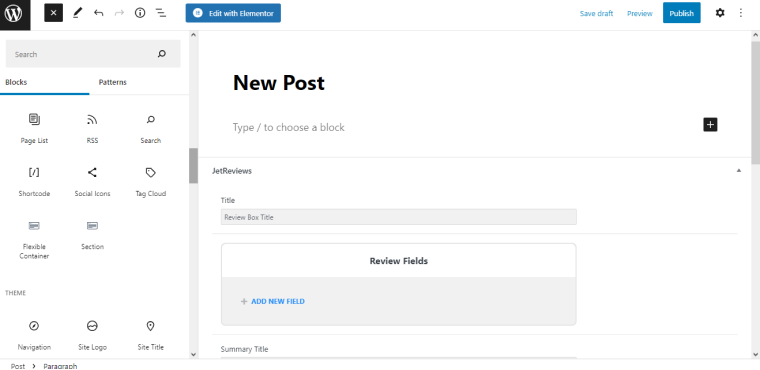Open the post Preview
The height and width of the screenshot is (370, 760).
coord(640,14)
